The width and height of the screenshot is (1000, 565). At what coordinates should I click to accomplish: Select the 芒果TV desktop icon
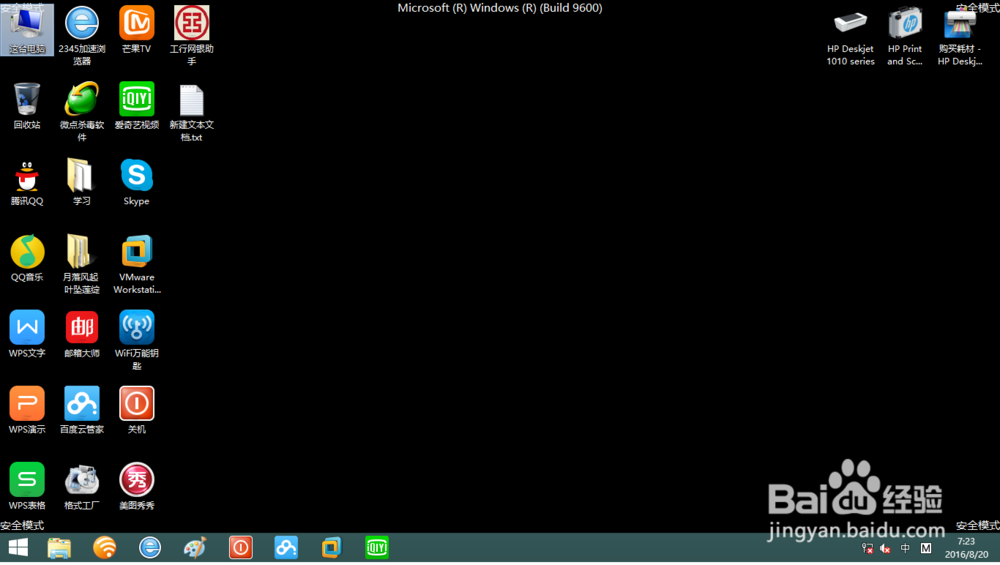(x=136, y=30)
